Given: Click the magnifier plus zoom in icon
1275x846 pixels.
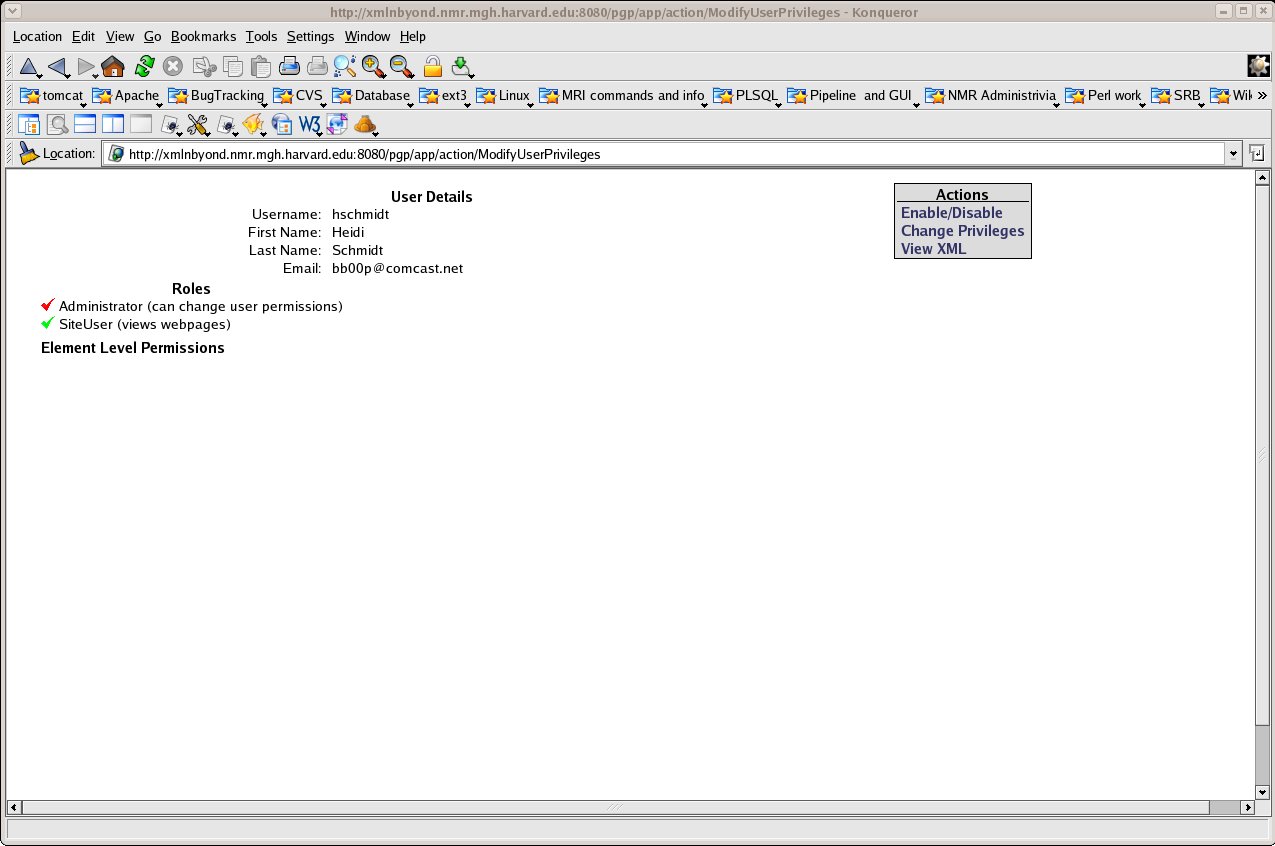Looking at the screenshot, I should [374, 67].
